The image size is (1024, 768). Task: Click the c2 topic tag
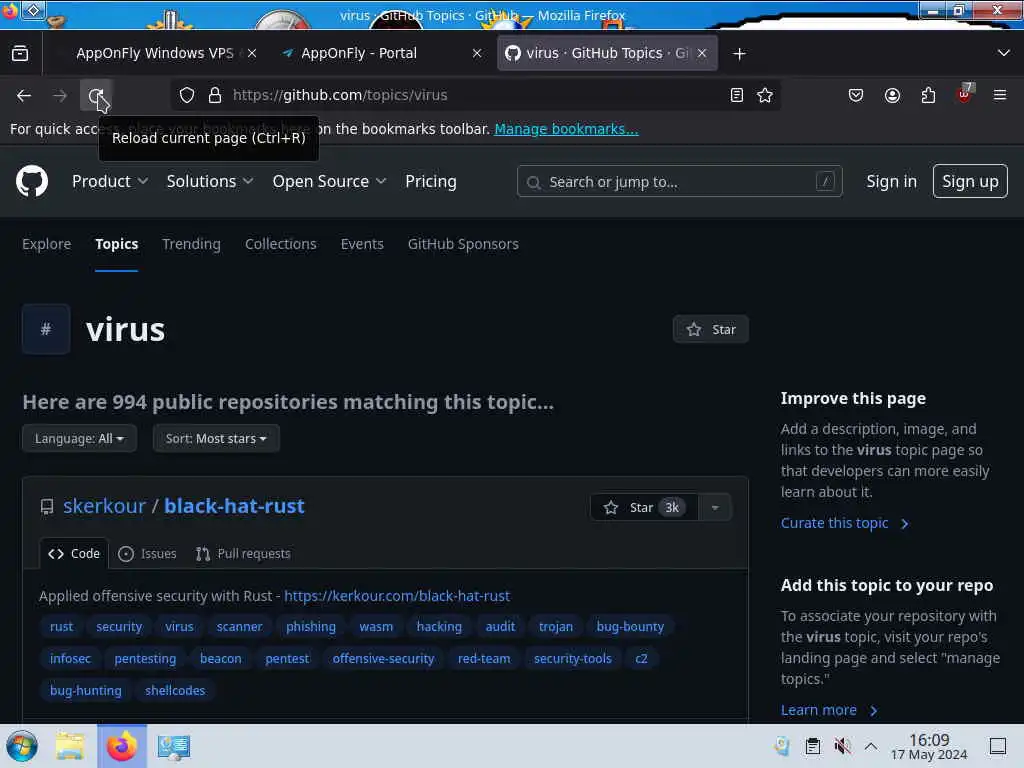(x=641, y=659)
